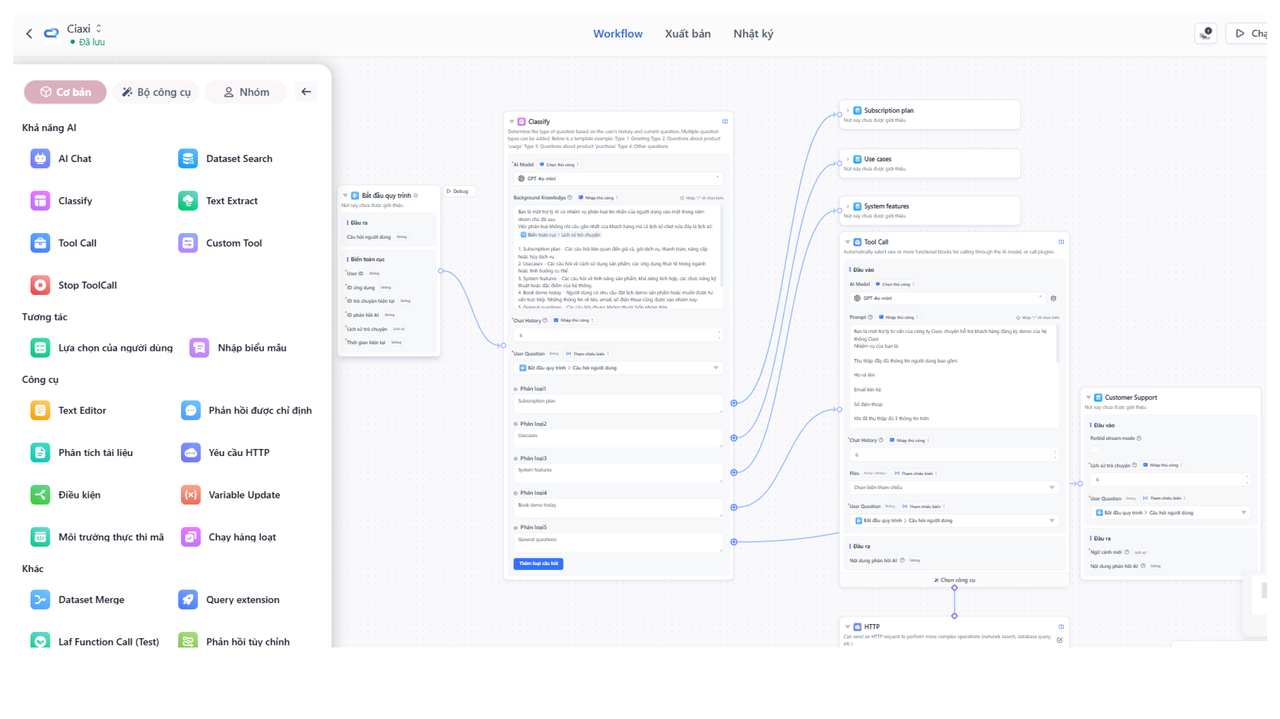Toggle the Forbid stream mode switch
The image size is (1280, 719).
1097,449
